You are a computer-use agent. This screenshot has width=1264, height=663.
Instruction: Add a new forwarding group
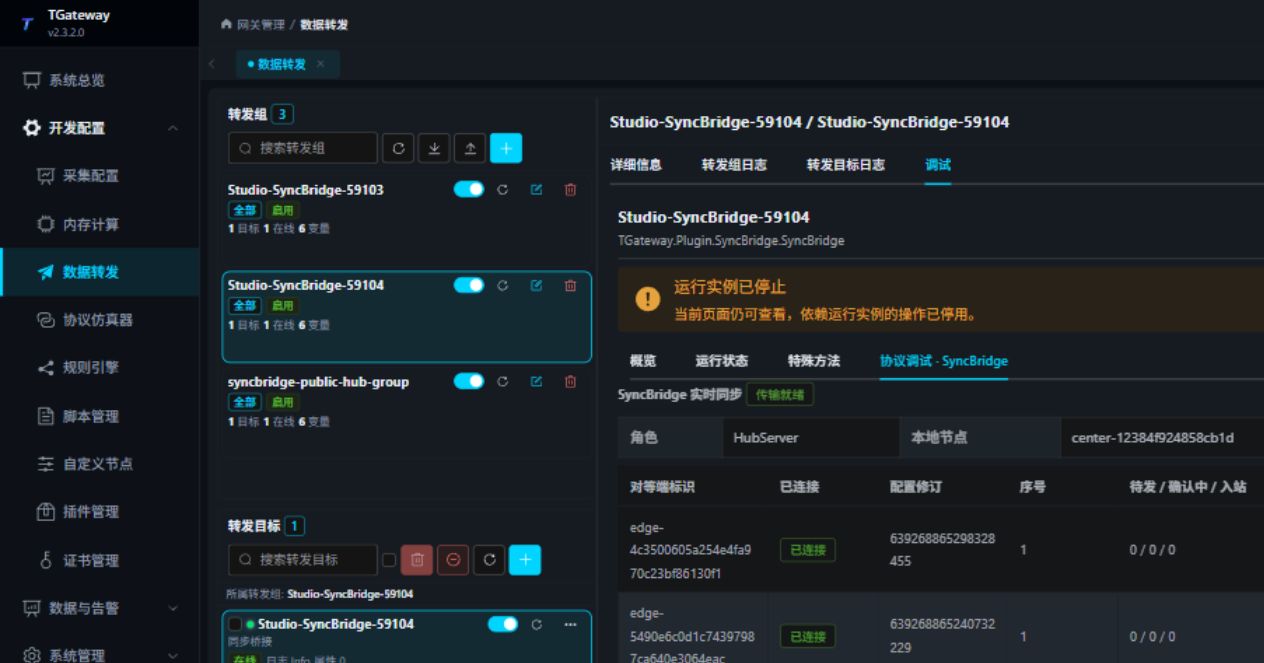[506, 148]
